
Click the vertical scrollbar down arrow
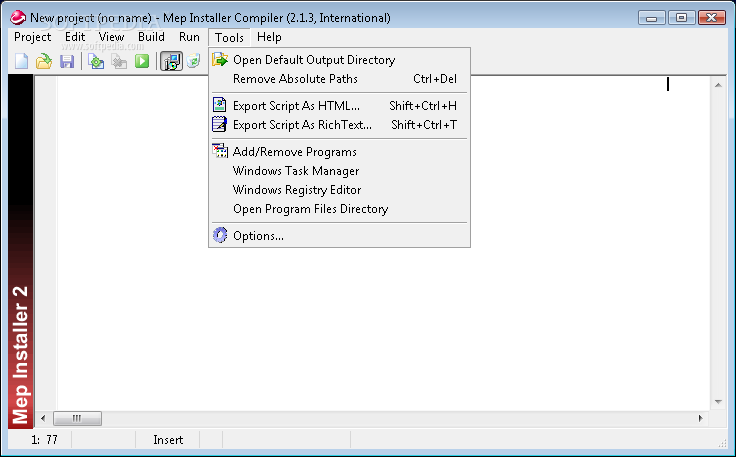pos(718,402)
